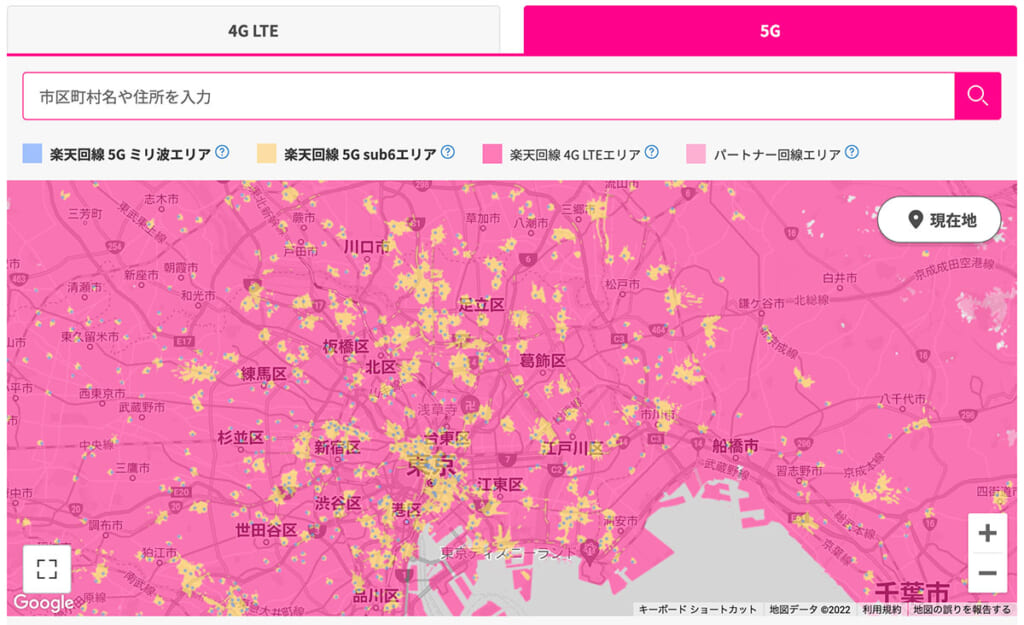
Task: Click the 鎌ケ谷市 map label
Action: pyautogui.click(x=761, y=303)
